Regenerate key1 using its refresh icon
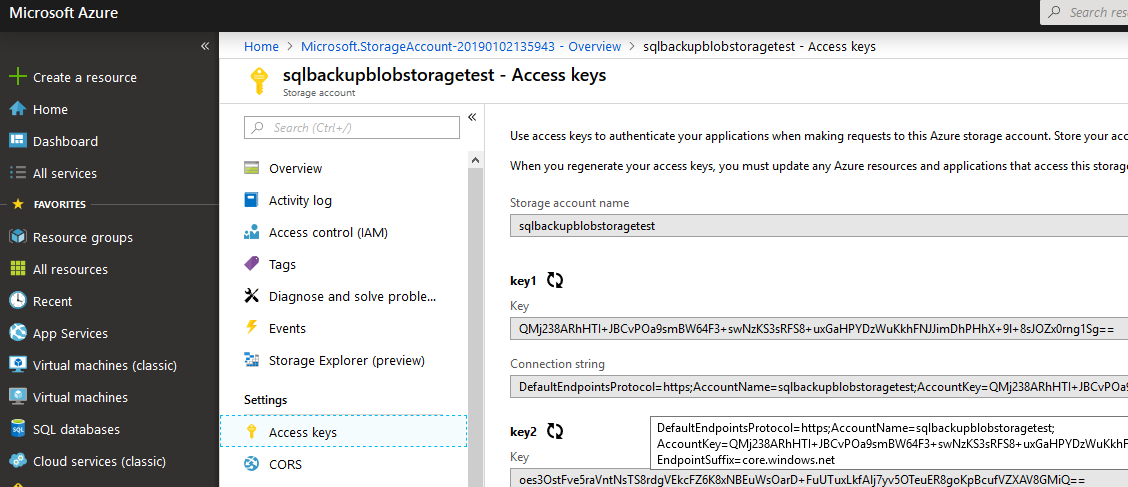1128x487 pixels. (555, 281)
